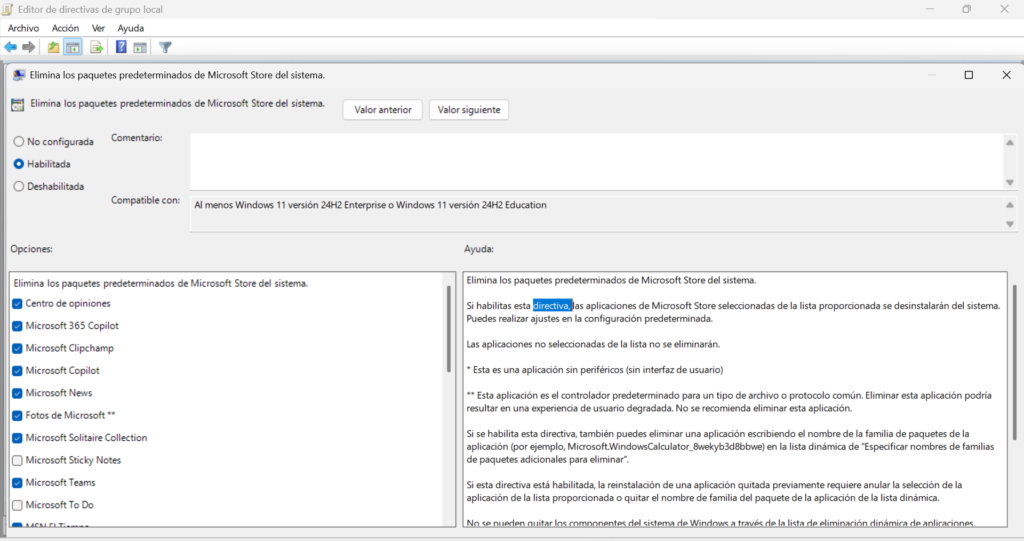Screen dimensions: 1024x541
Task: Uncheck Microsoft Solitaire Collection
Action: point(18,438)
